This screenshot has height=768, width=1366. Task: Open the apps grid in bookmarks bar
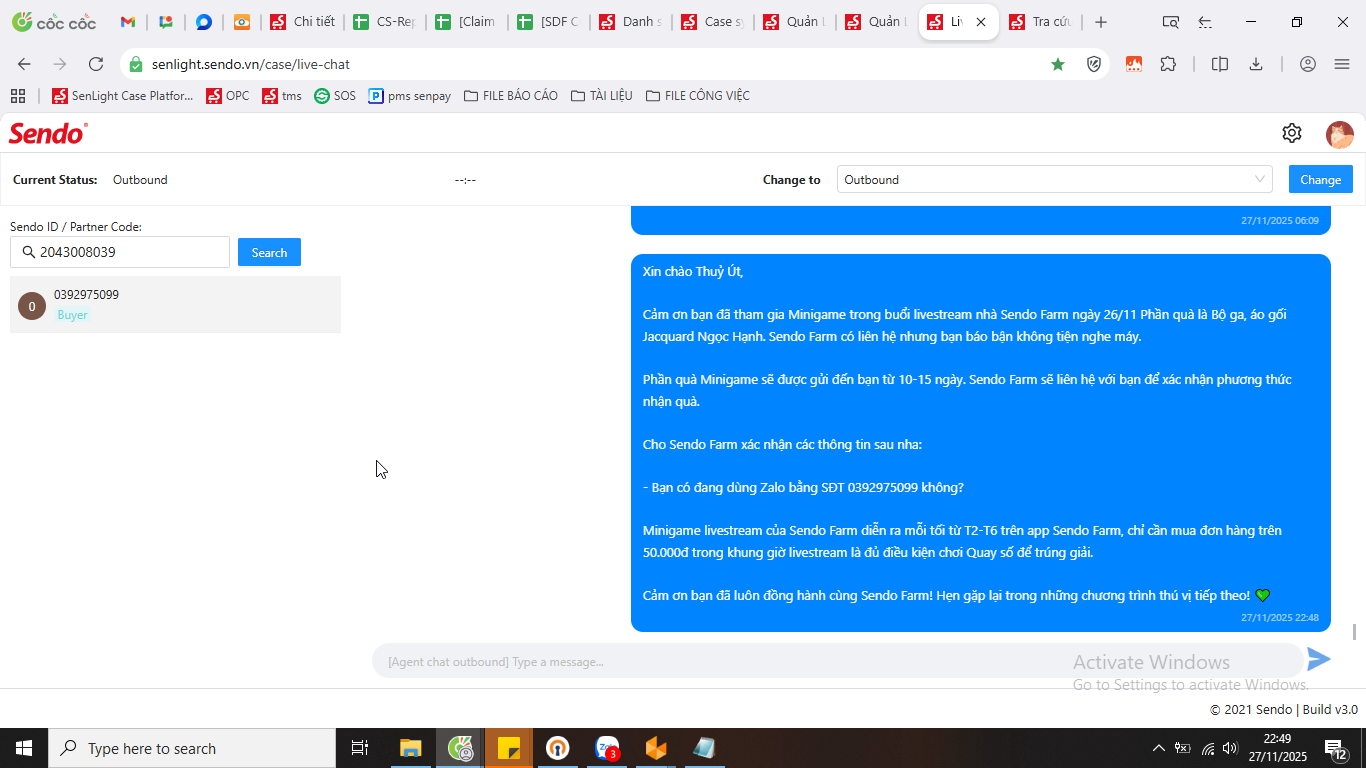(18, 96)
